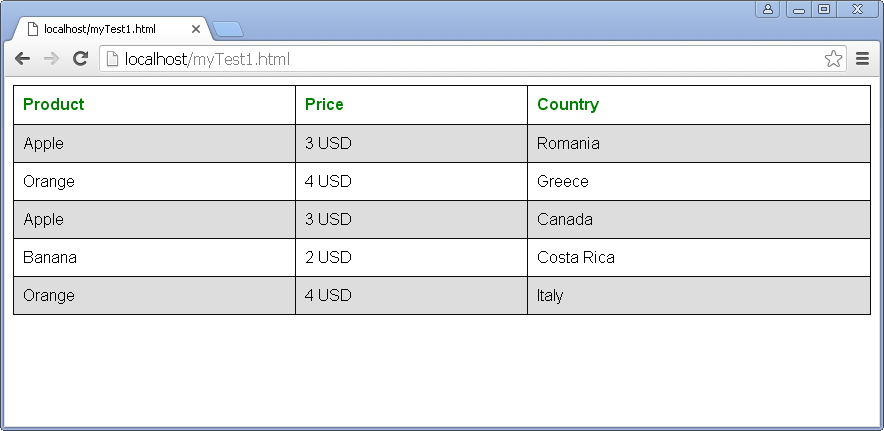Click the browser back arrow
The height and width of the screenshot is (431, 884).
[22, 59]
